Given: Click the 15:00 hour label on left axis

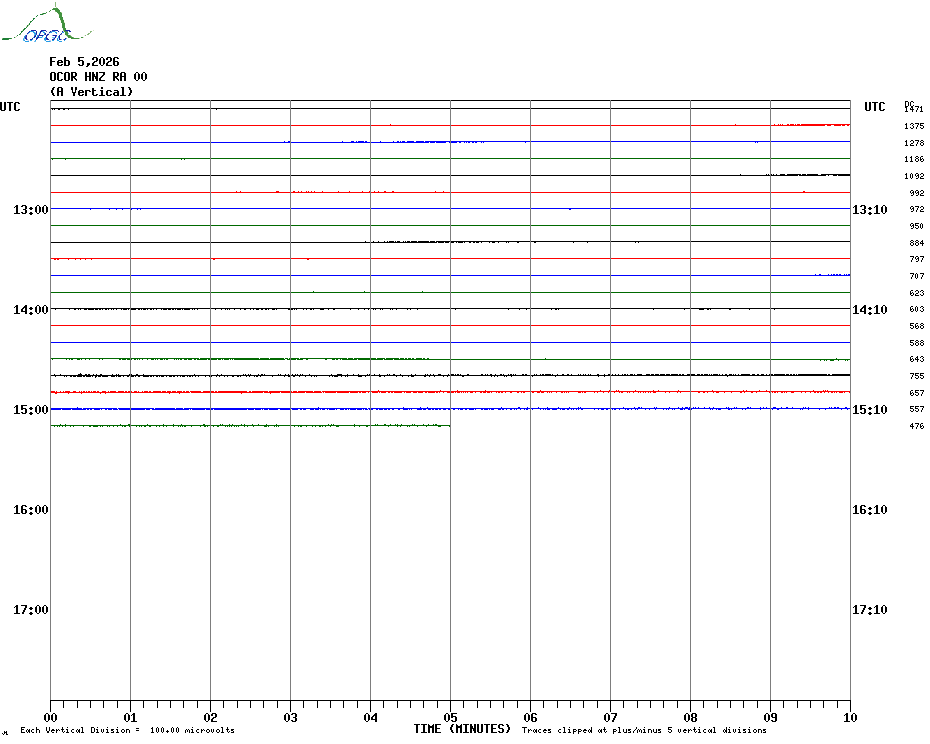Looking at the screenshot, I should click(31, 410).
